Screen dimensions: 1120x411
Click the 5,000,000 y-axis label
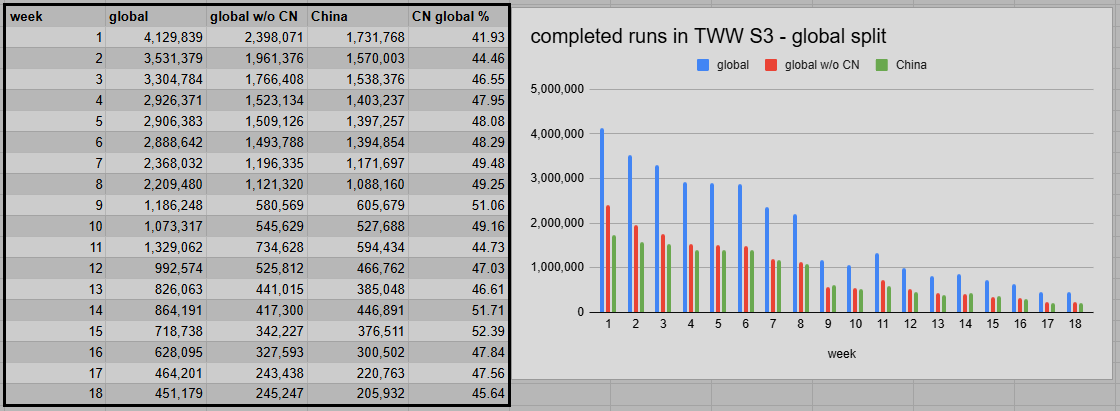(x=555, y=89)
